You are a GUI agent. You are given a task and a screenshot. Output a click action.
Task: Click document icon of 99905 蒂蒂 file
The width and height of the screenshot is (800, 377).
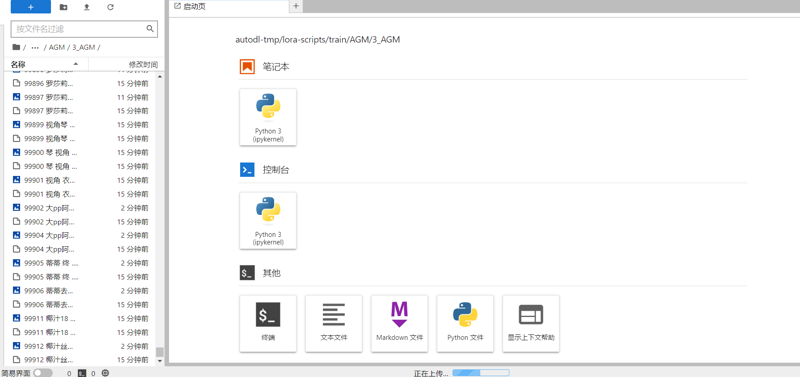pos(16,277)
